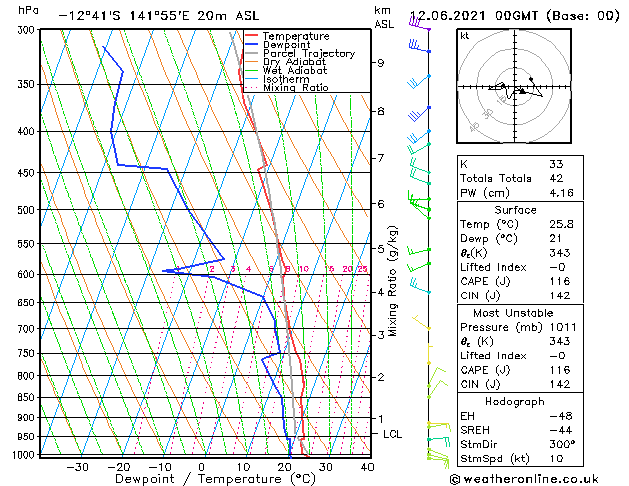The width and height of the screenshot is (629, 486).
Task: Click the -30 degree temperature axis label
Action: pyautogui.click(x=77, y=467)
